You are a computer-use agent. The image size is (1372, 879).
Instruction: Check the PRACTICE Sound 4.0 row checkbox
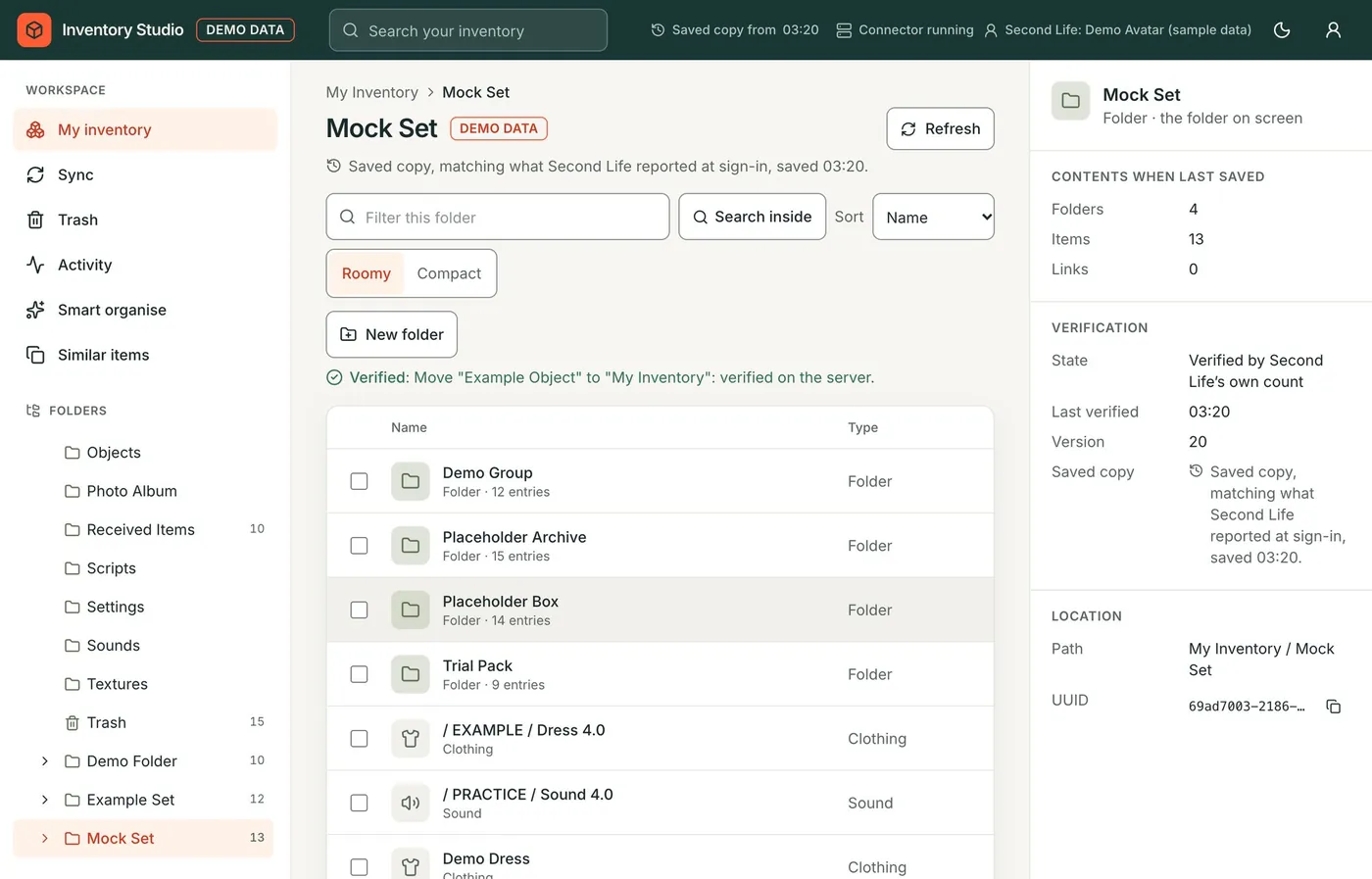pos(360,803)
